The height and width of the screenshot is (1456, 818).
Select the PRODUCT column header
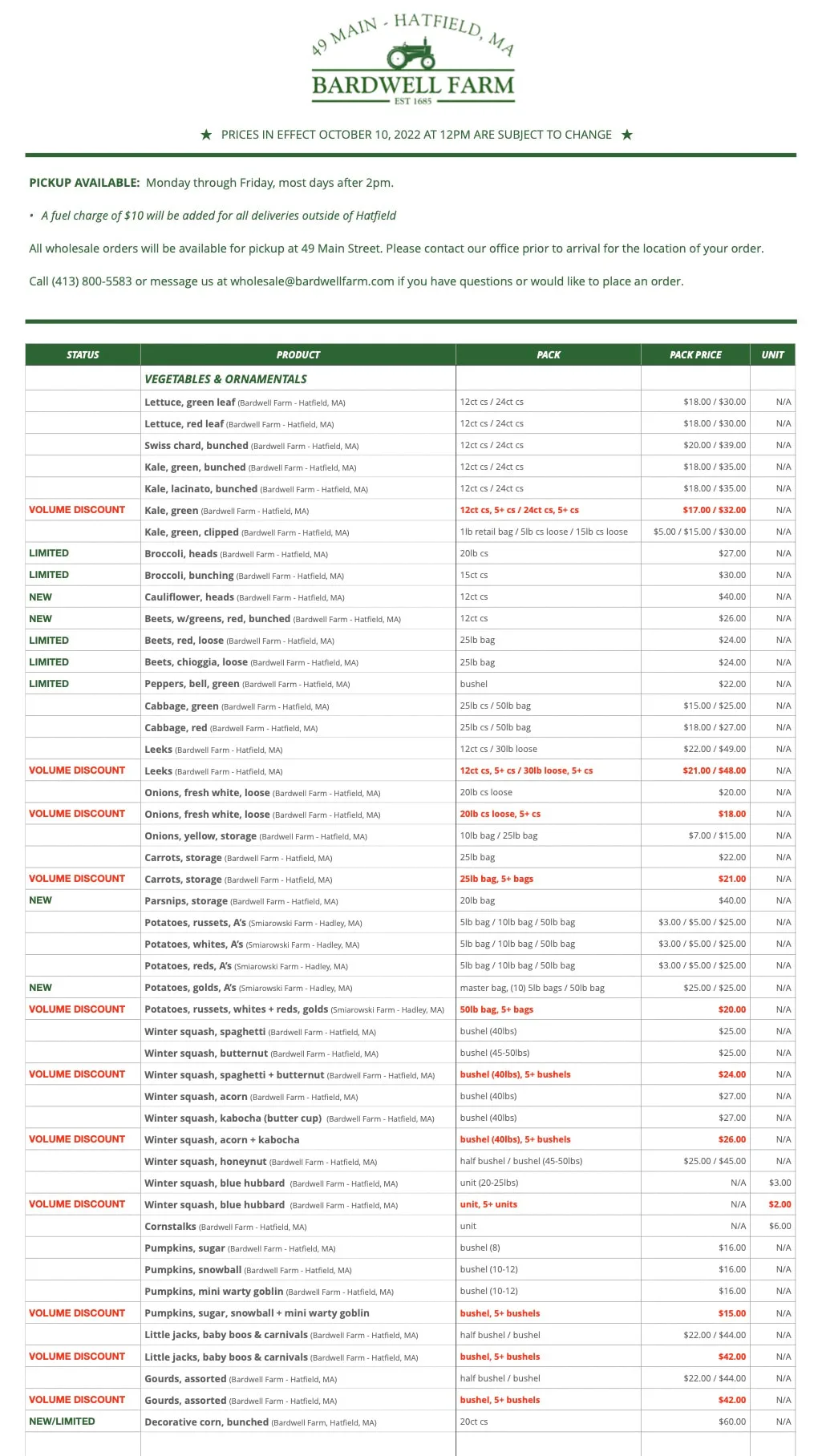coord(298,354)
